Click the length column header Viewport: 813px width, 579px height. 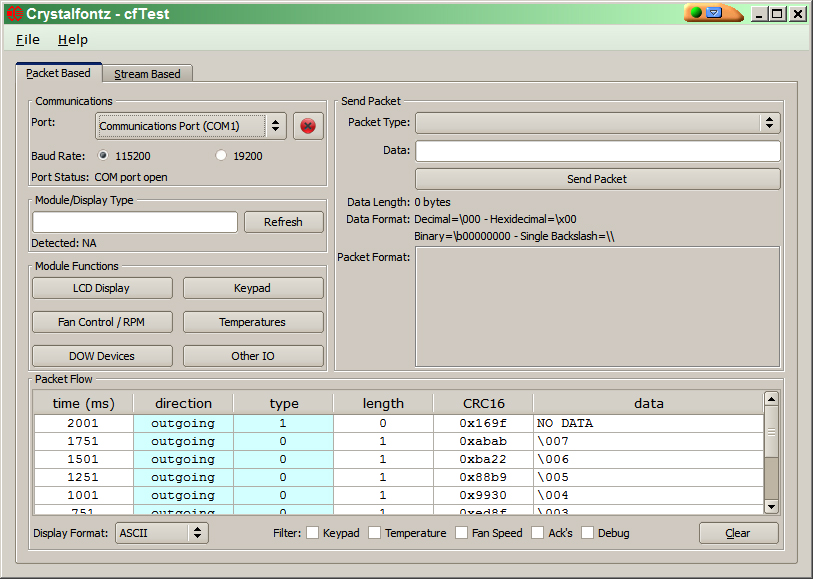383,403
